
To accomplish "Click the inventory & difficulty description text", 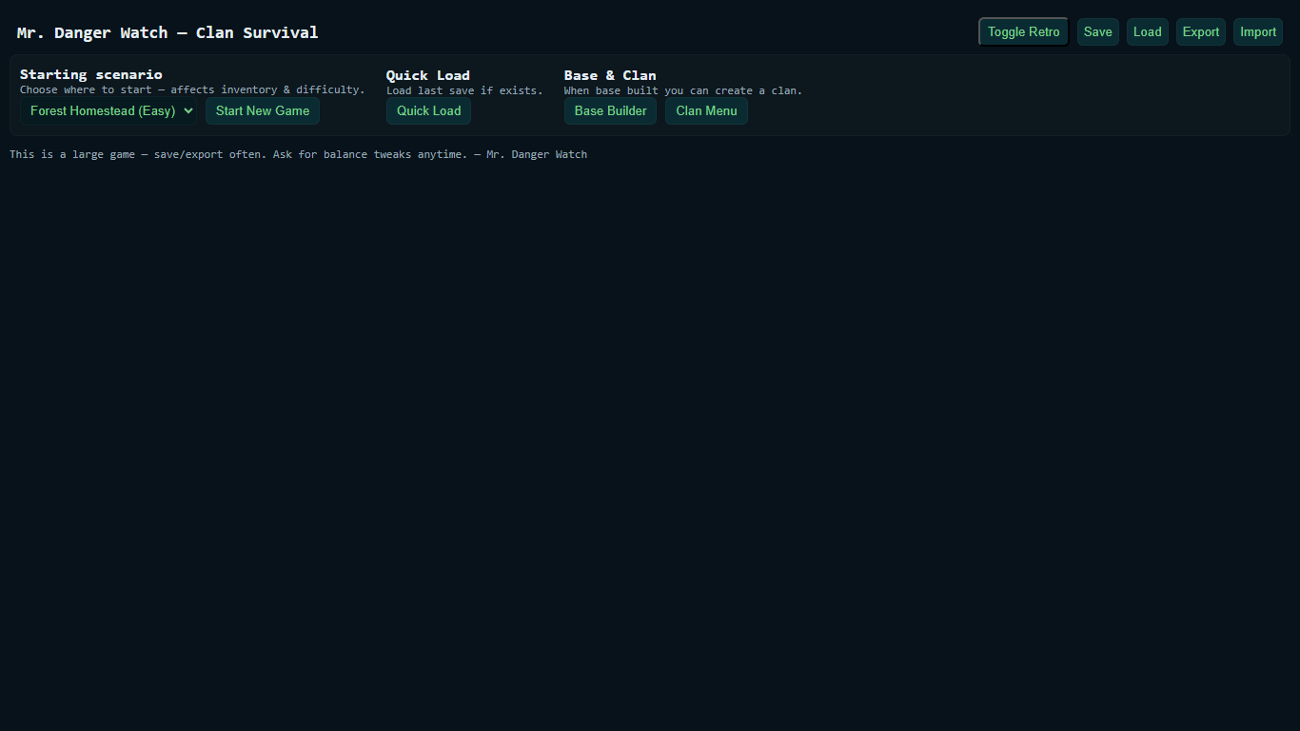I will [x=196, y=89].
